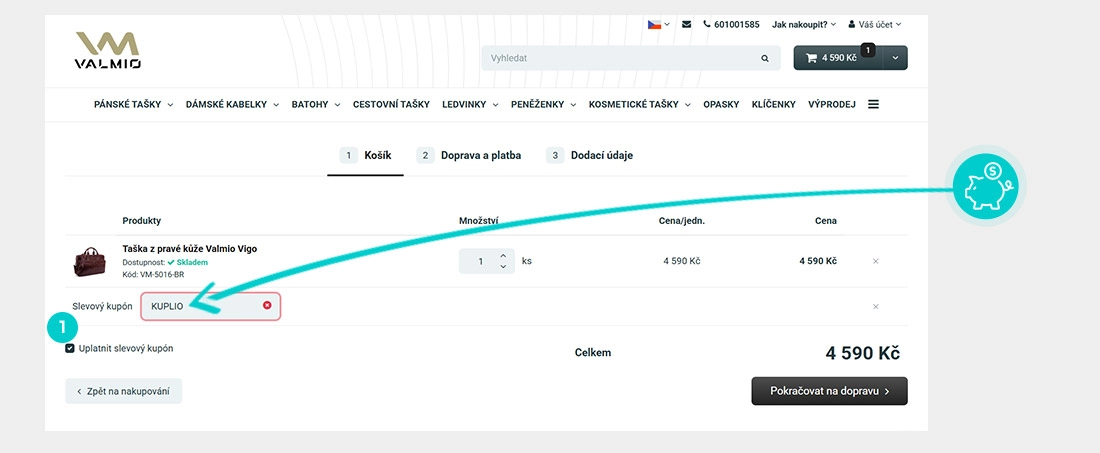Click the unit price 4 590 Kč
The height and width of the screenshot is (453, 1100).
pyautogui.click(x=682, y=261)
